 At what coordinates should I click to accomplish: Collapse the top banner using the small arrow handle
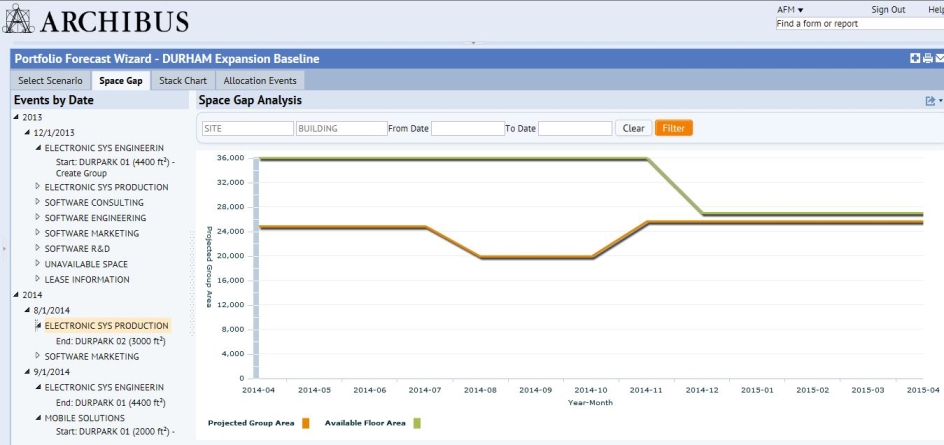click(x=473, y=43)
